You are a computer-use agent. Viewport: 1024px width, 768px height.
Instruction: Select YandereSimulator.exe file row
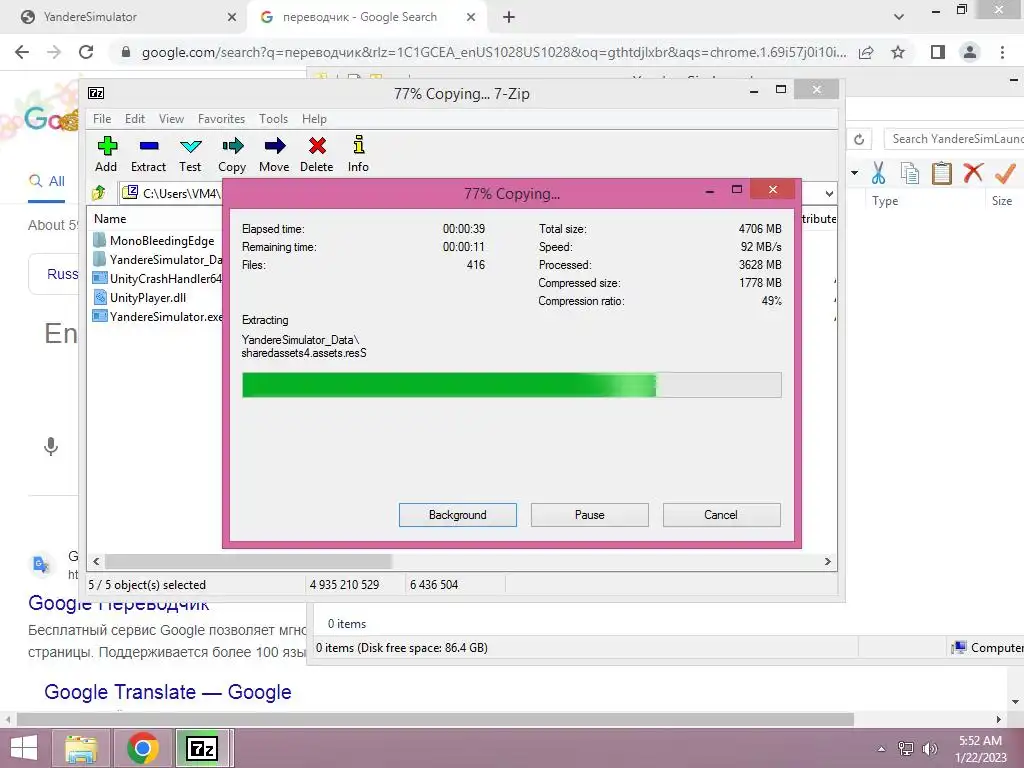[157, 316]
